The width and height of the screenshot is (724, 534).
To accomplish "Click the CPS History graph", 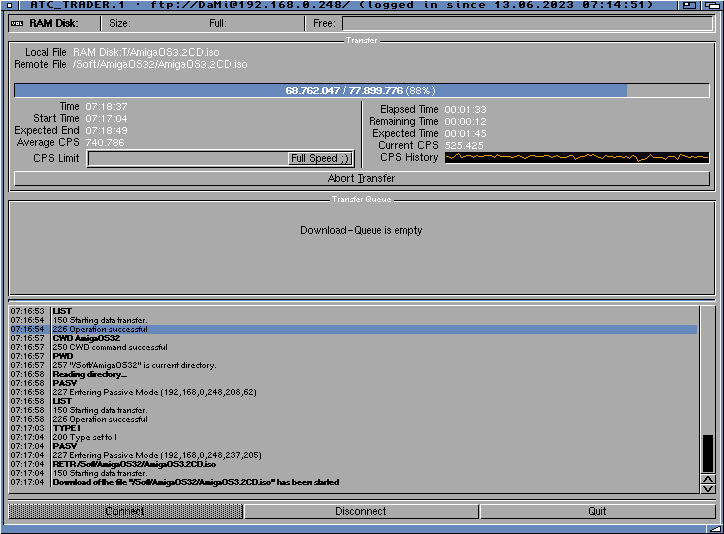I will [576, 158].
